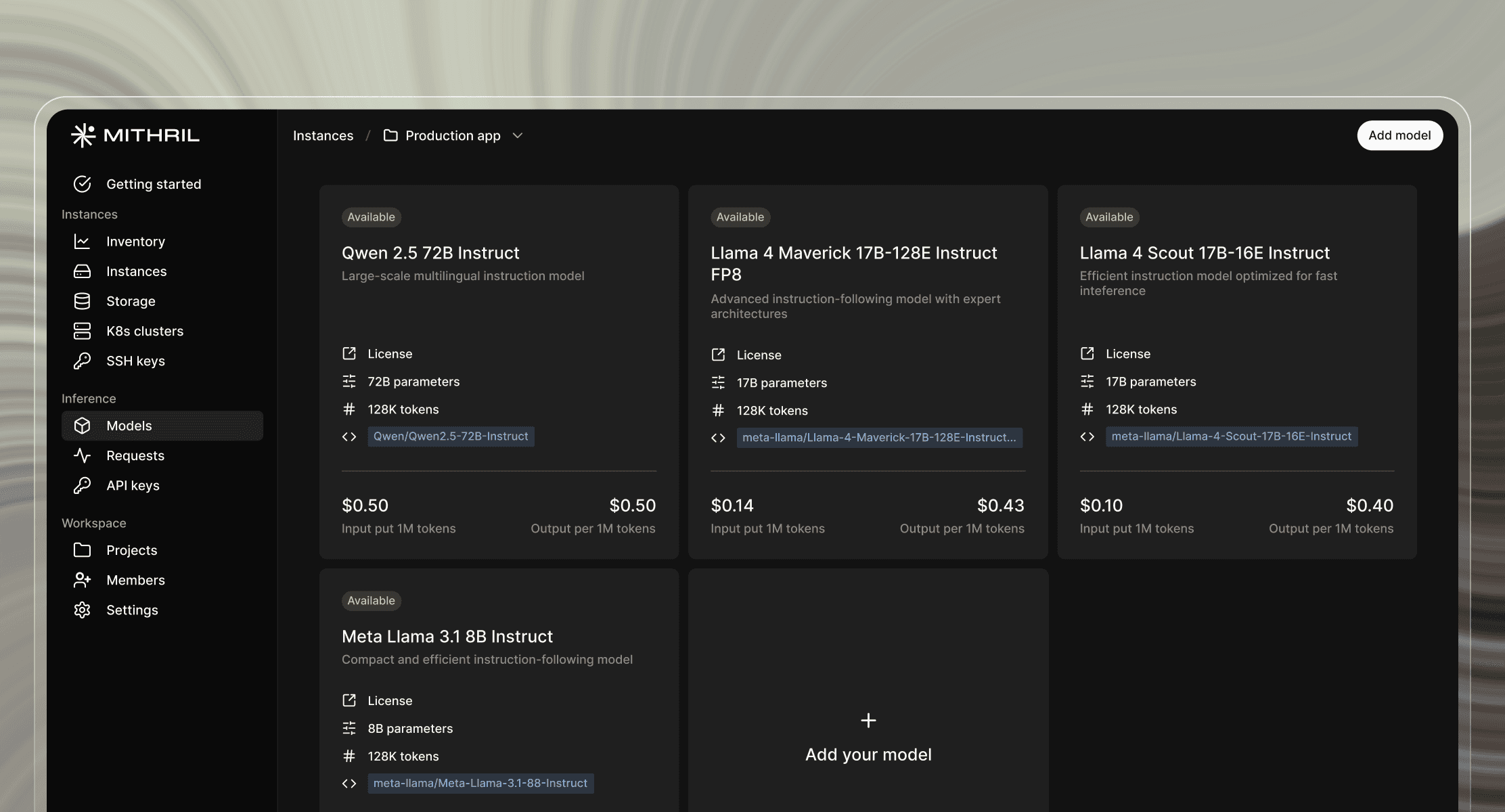Click the Mithril snowflake logo icon
This screenshot has width=1505, height=812.
(83, 135)
